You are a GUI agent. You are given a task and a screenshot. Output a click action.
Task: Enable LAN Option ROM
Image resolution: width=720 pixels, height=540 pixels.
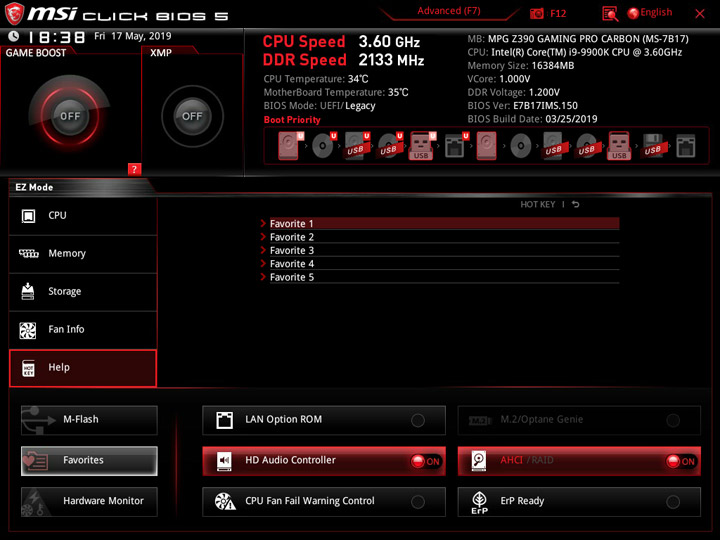324,420
